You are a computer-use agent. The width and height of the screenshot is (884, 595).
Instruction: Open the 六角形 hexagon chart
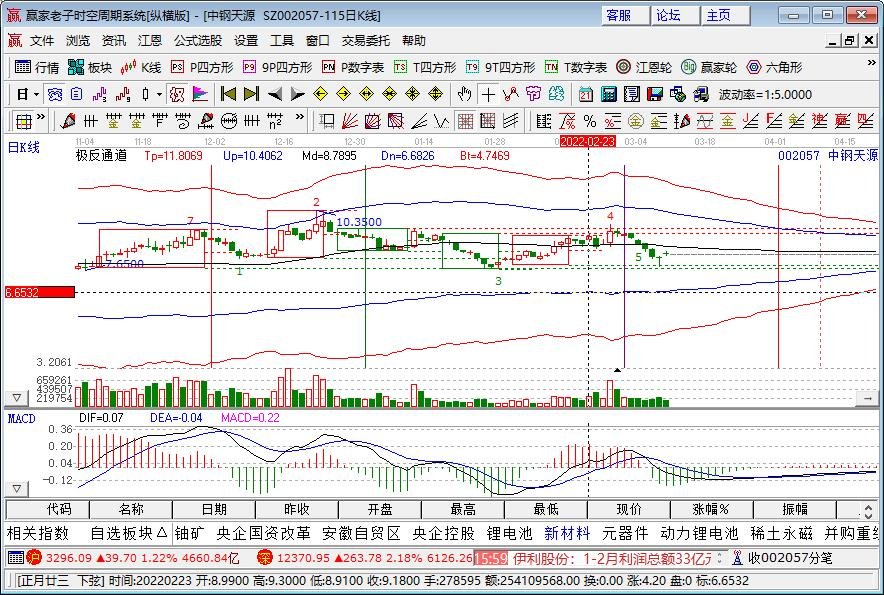pos(774,67)
